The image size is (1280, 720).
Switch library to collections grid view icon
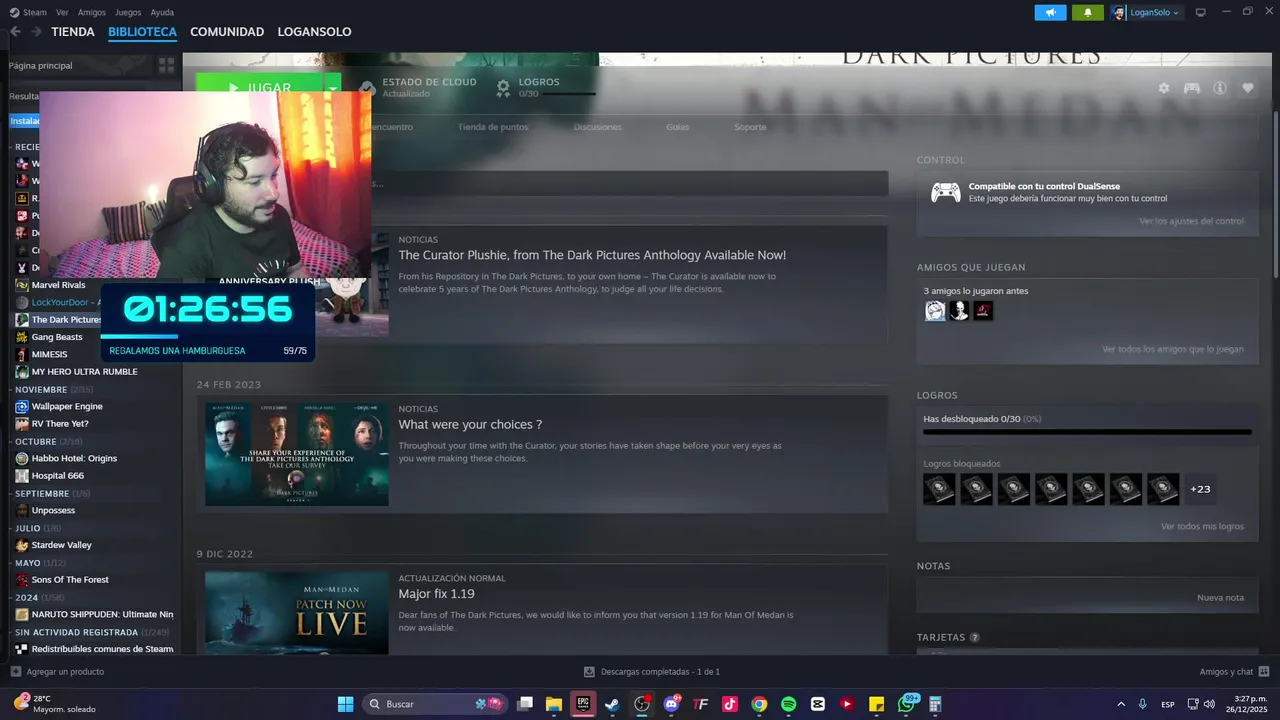pos(166,65)
